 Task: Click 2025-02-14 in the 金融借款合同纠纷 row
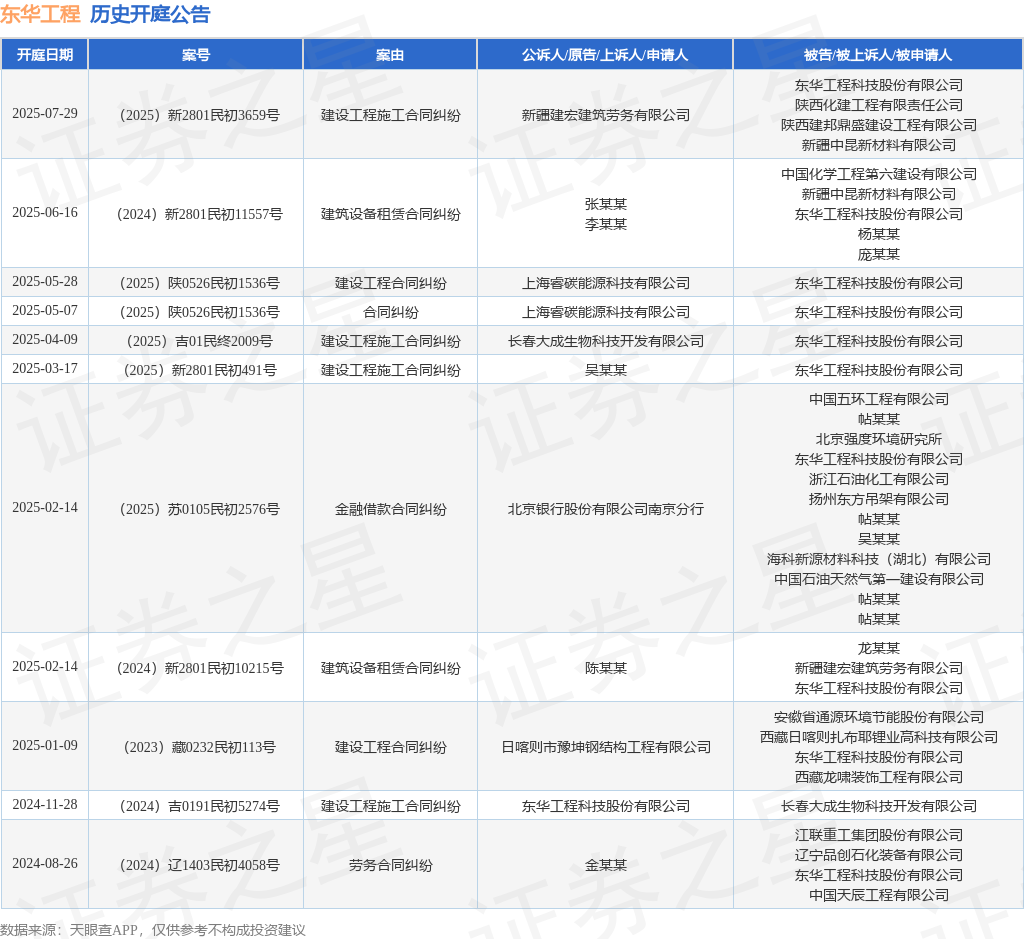[45, 507]
